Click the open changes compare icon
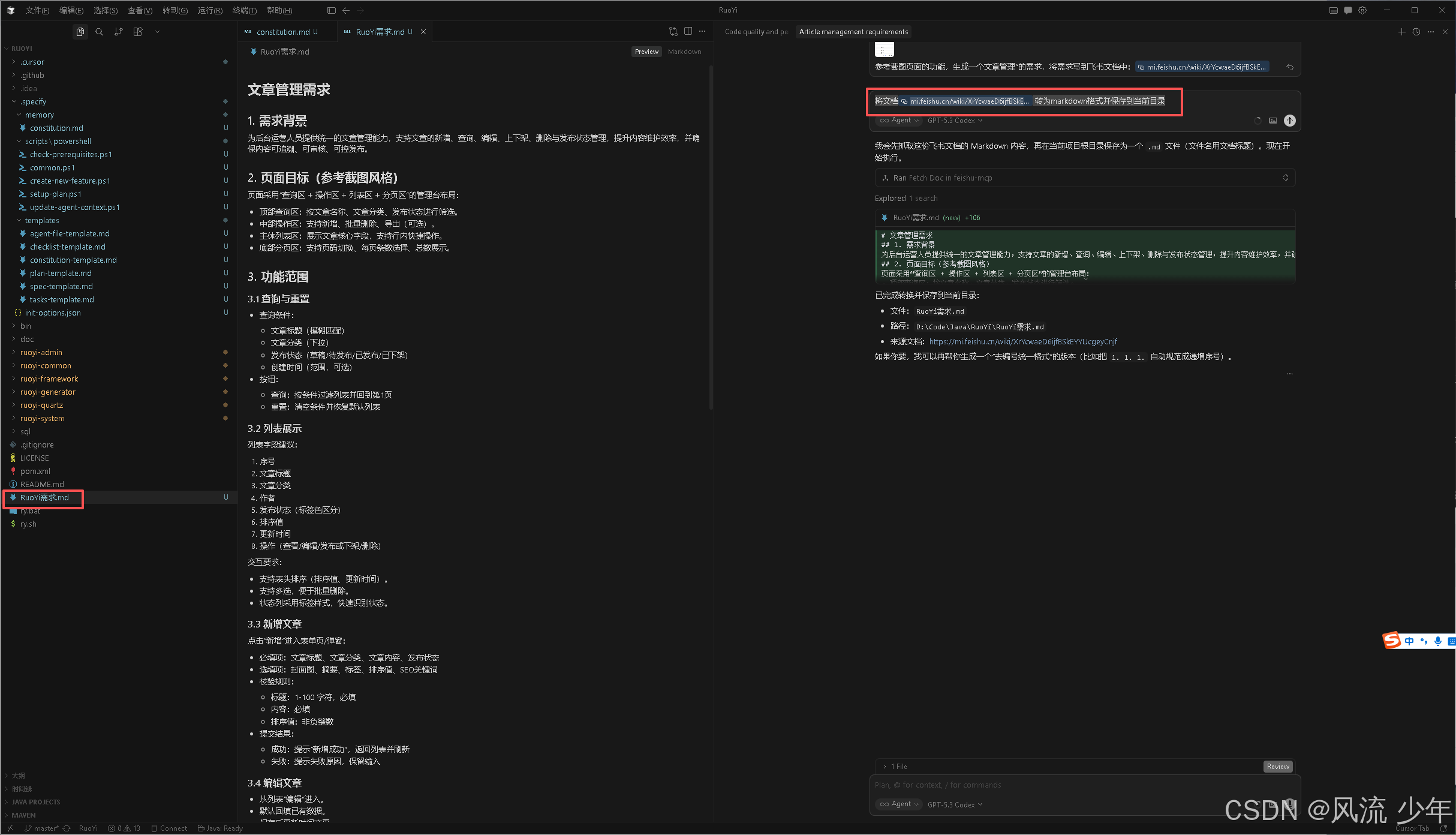Viewport: 1456px width, 835px height. tap(673, 32)
